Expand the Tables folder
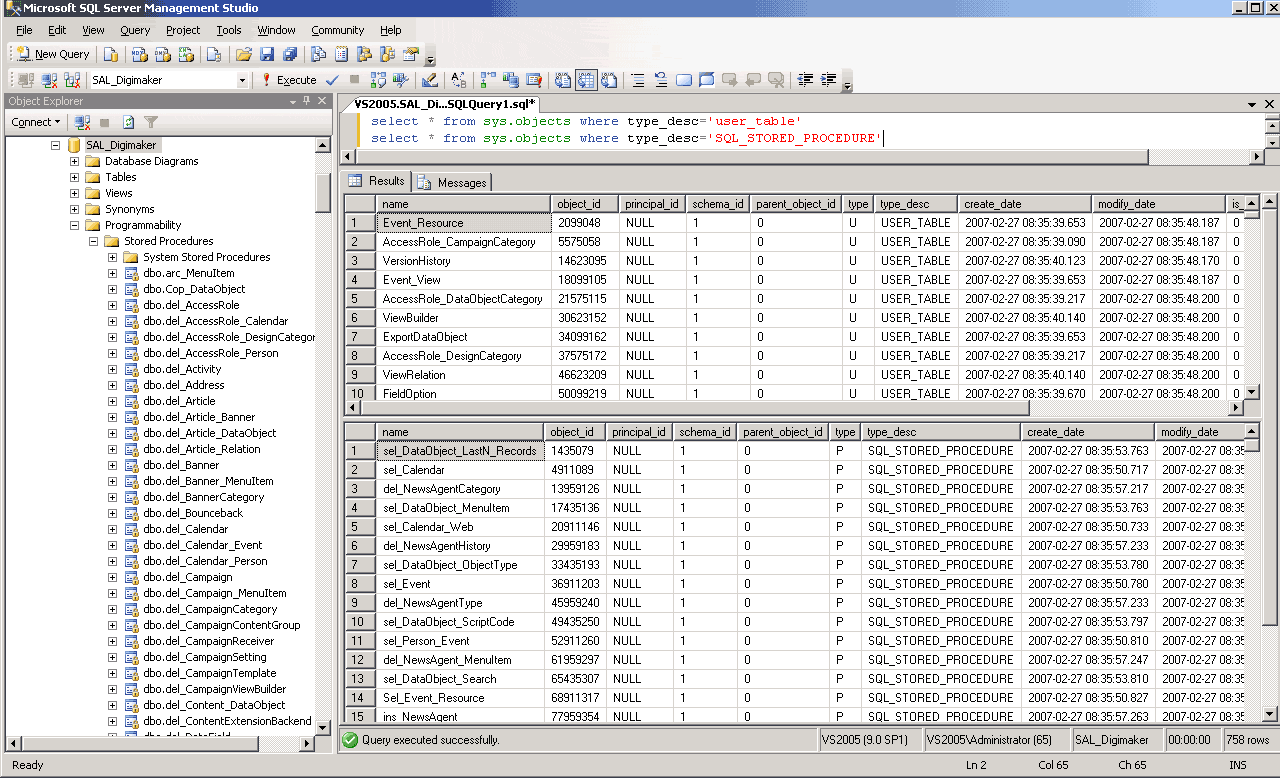1280x778 pixels. 75,177
